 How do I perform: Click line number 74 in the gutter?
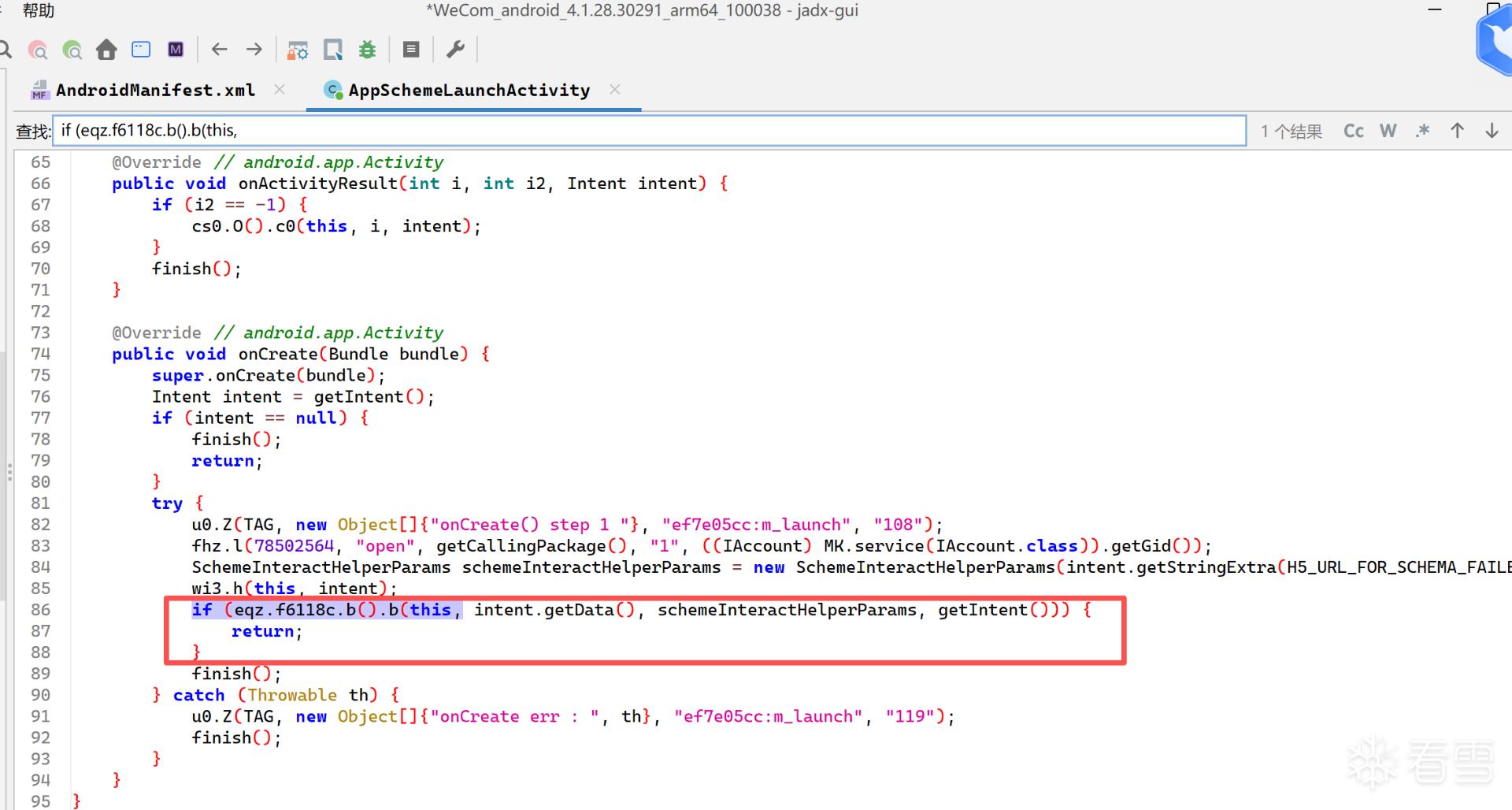coord(40,355)
